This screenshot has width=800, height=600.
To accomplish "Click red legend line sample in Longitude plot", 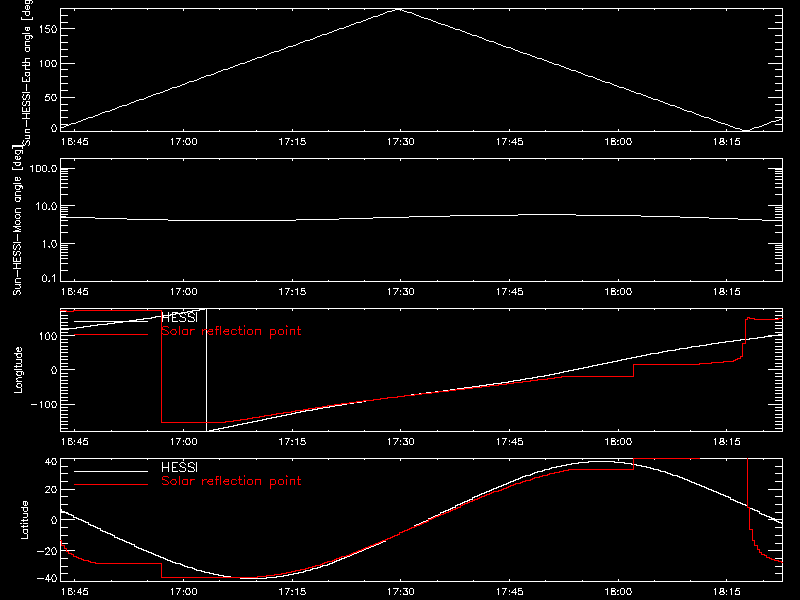I will point(111,335).
